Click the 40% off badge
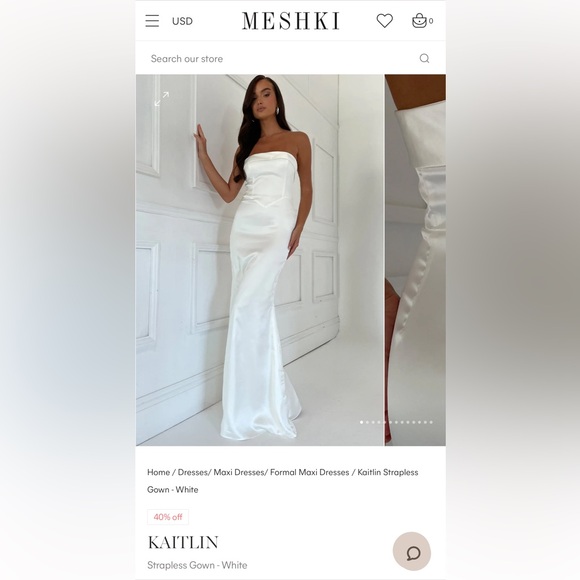 click(x=168, y=517)
